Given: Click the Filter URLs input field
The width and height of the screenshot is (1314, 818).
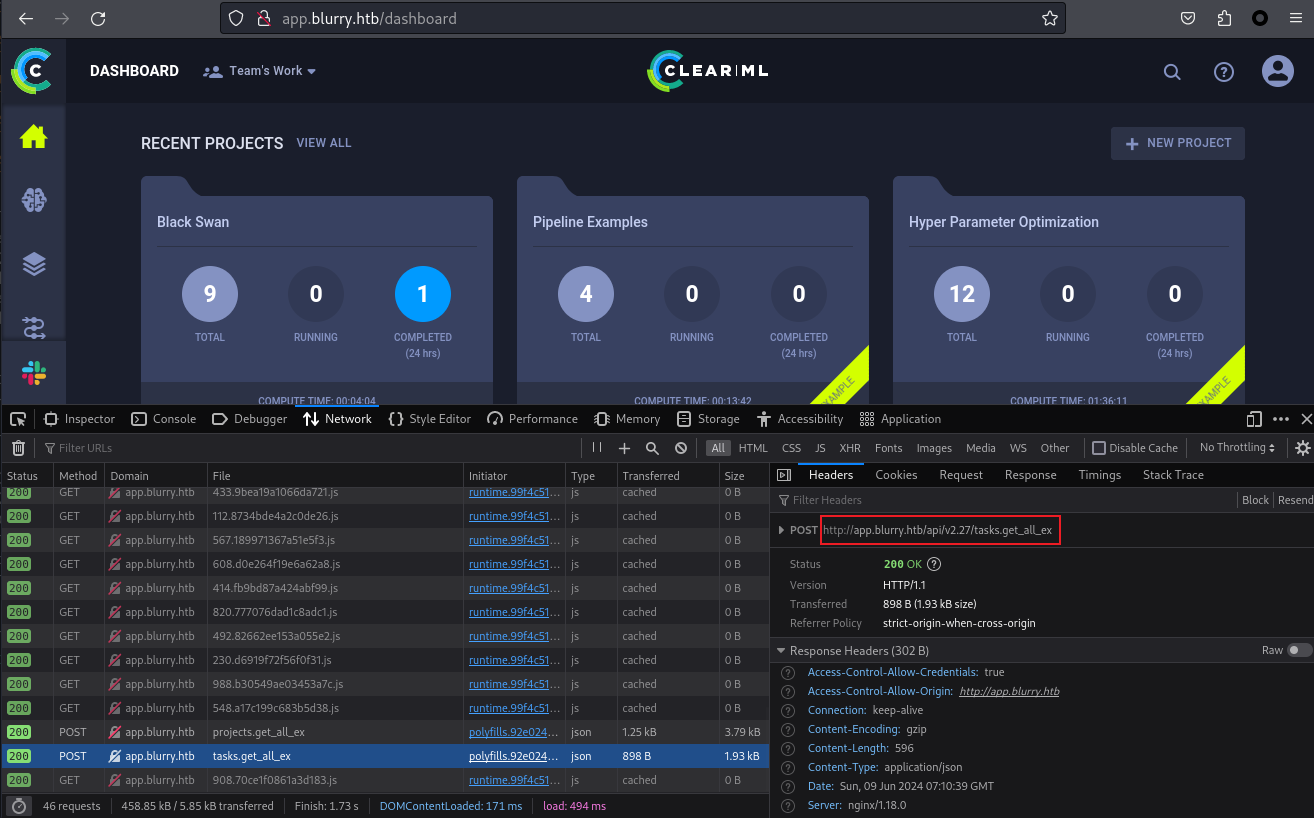Looking at the screenshot, I should tap(310, 448).
